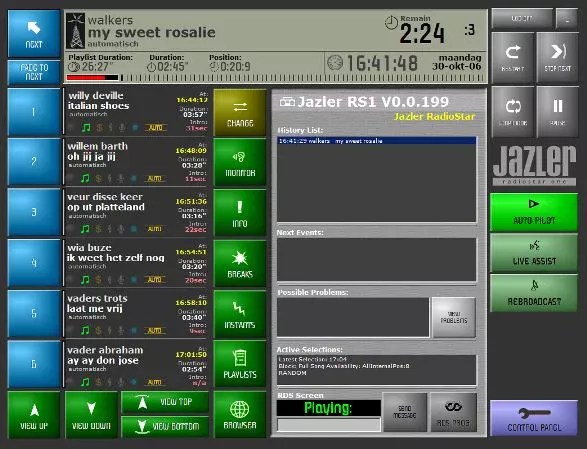Select playlist slot button 5
This screenshot has width=587, height=449.
click(x=34, y=314)
